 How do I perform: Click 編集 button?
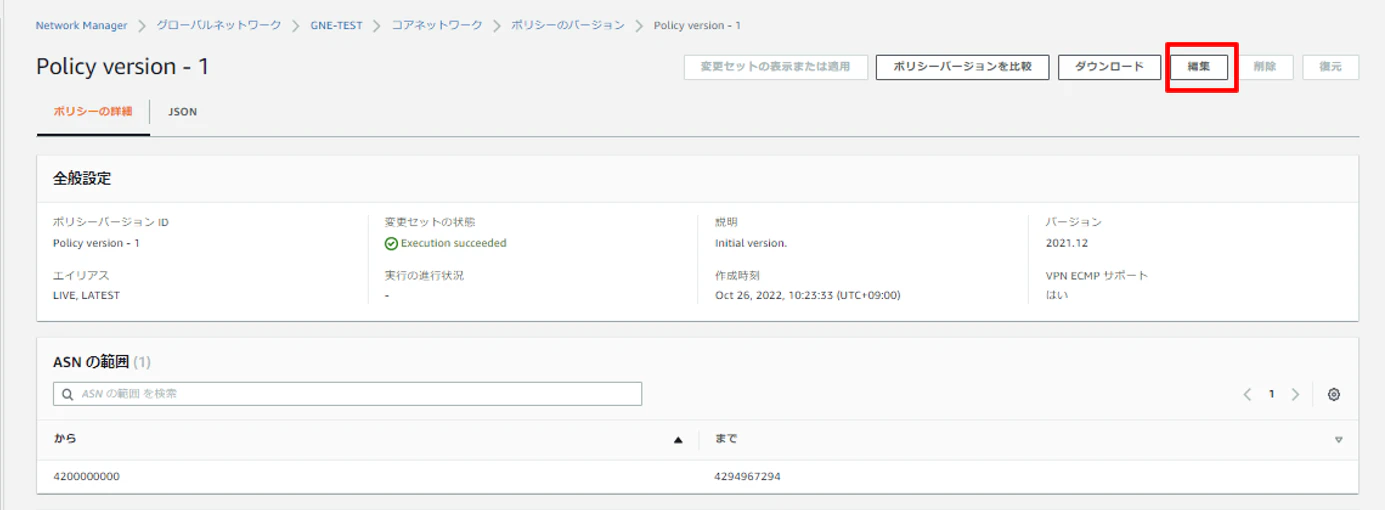(x=1199, y=67)
